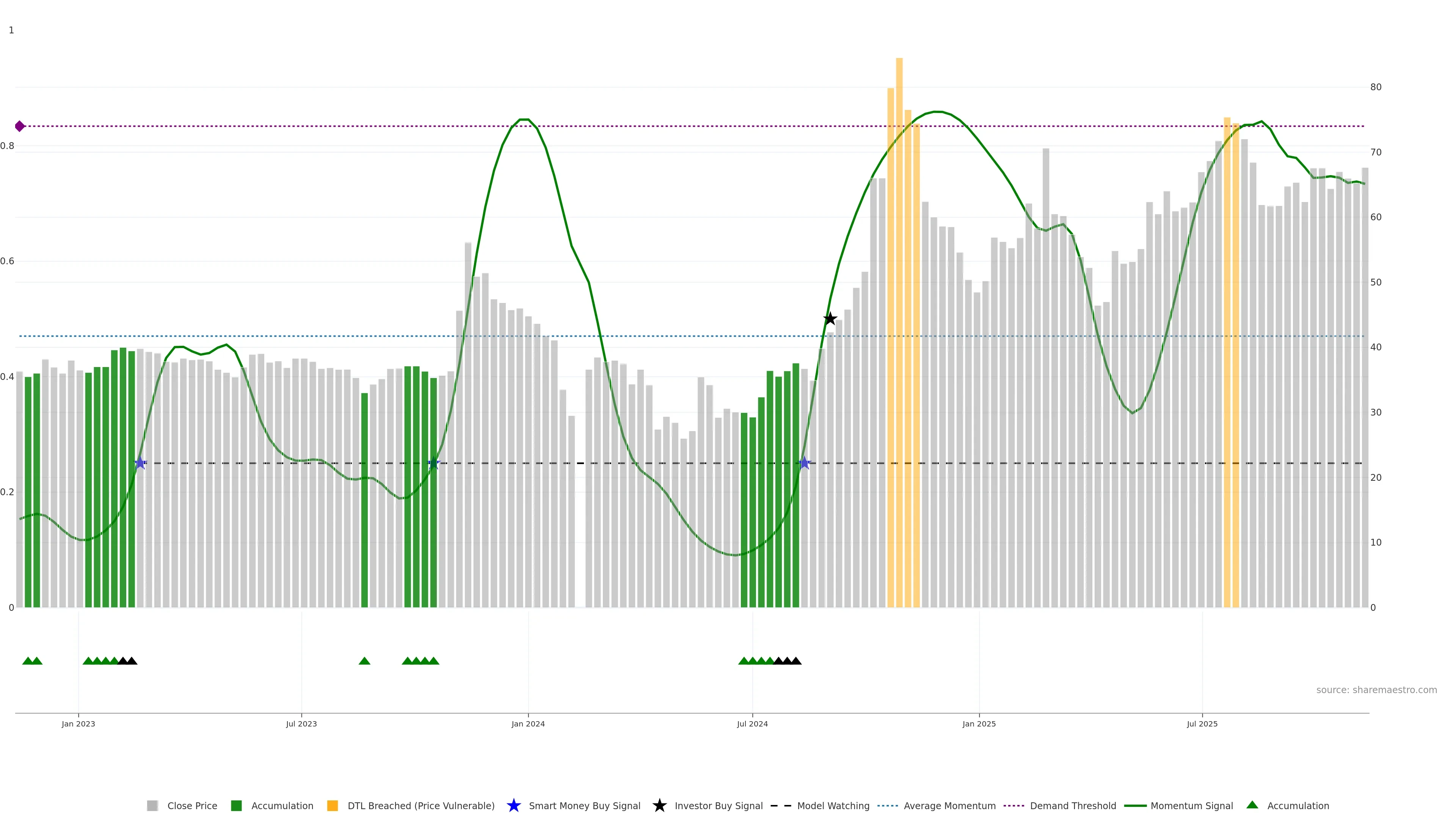Image resolution: width=1456 pixels, height=819 pixels.
Task: Toggle Momentum Signal line in legend
Action: click(1191, 805)
